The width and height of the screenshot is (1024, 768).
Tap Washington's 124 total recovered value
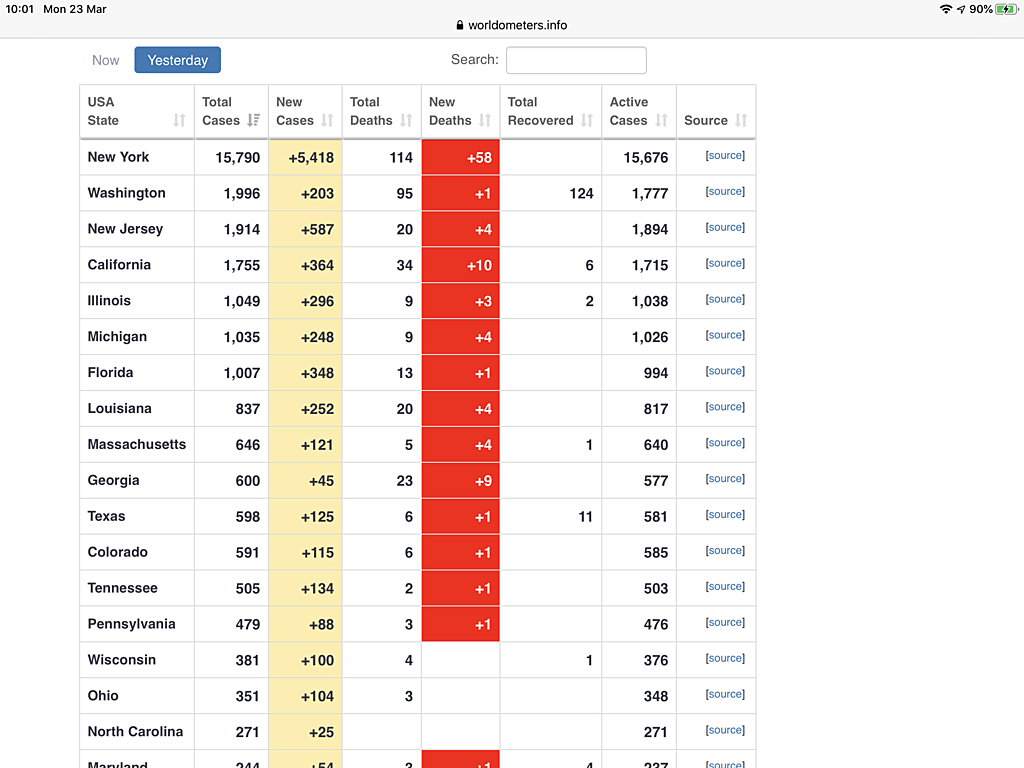pos(581,193)
